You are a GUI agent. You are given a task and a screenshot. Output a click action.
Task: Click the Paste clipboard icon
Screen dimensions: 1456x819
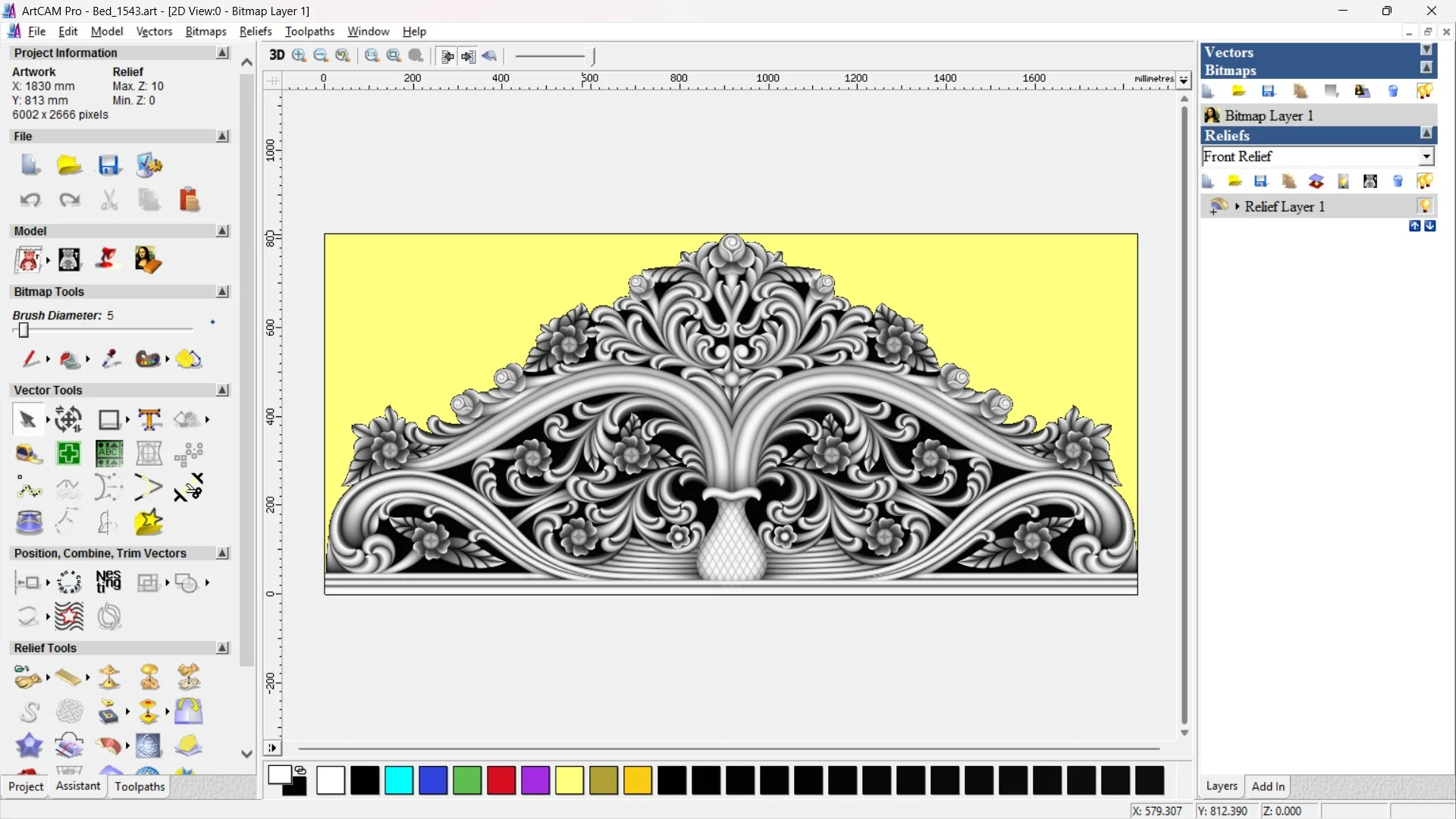pyautogui.click(x=189, y=200)
